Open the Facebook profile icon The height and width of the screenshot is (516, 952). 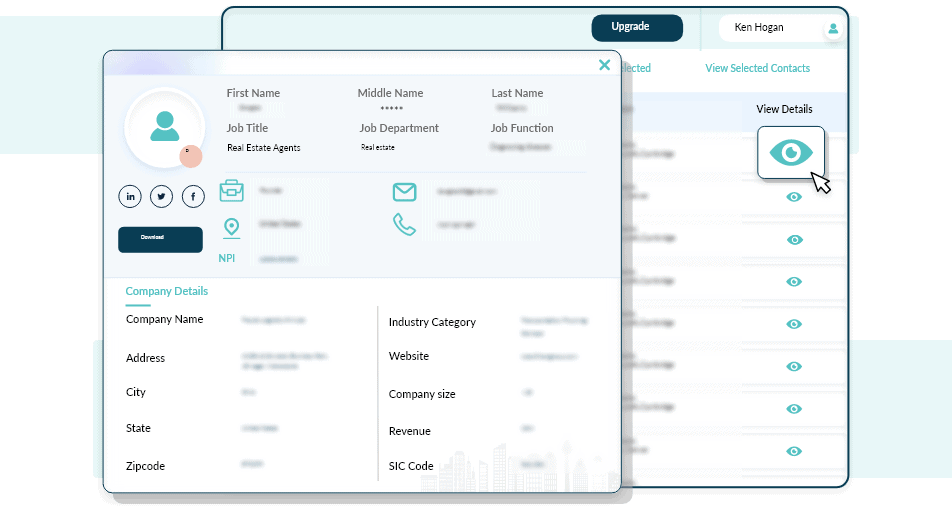click(x=193, y=197)
